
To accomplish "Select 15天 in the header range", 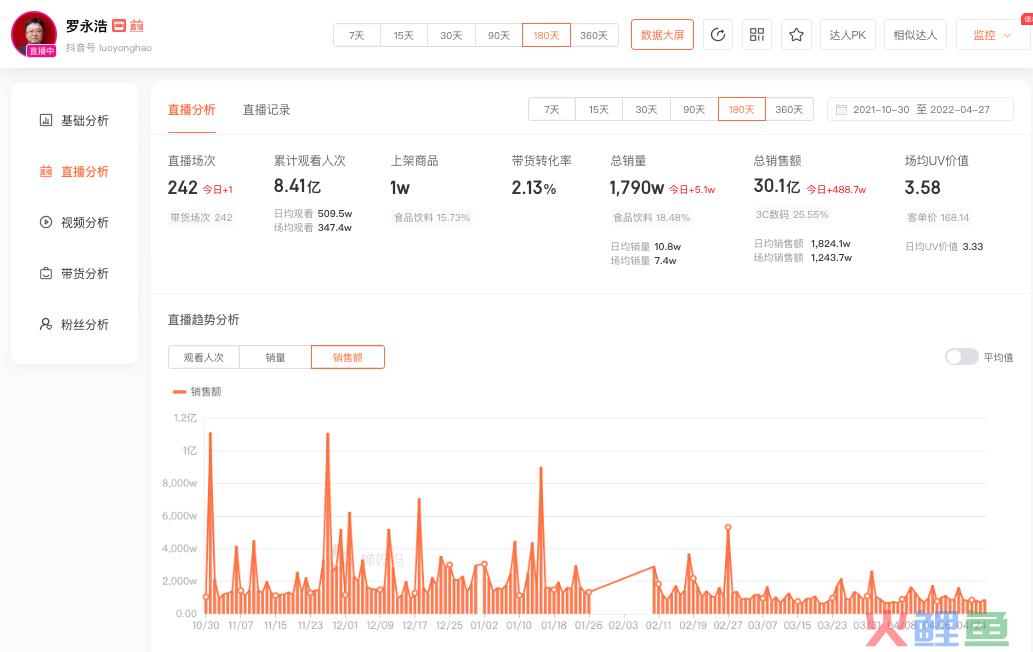I will [x=404, y=35].
